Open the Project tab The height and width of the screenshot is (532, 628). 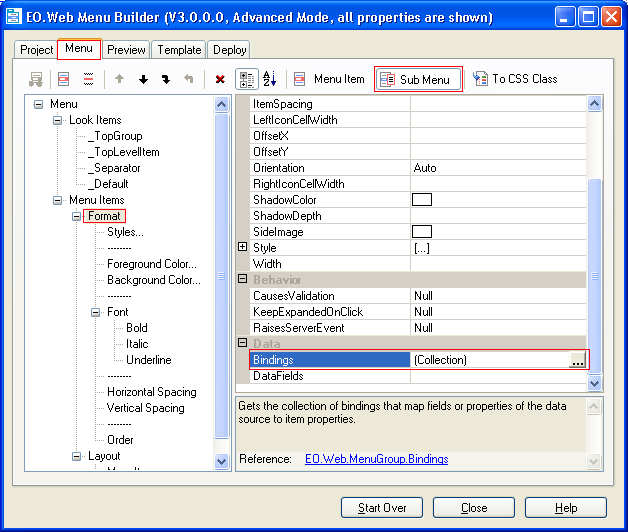(36, 50)
